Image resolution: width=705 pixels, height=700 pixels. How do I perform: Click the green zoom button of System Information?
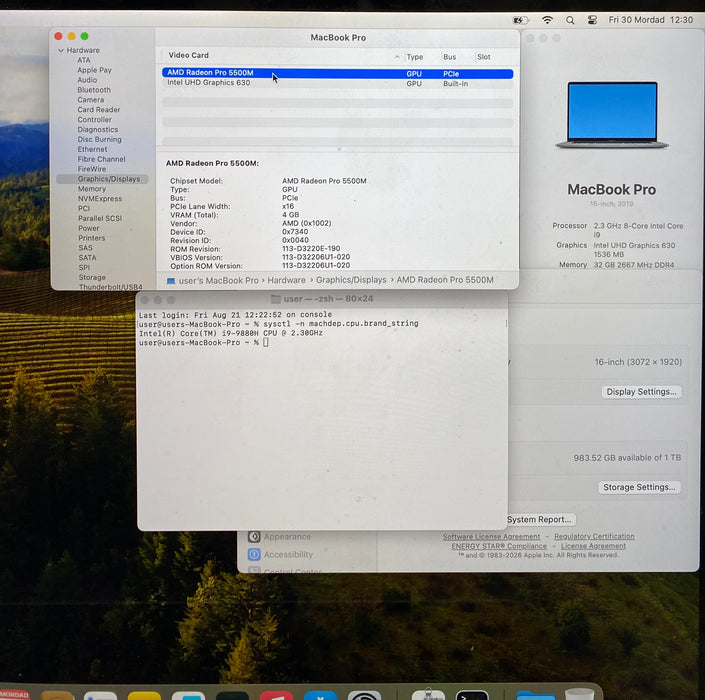pos(85,36)
